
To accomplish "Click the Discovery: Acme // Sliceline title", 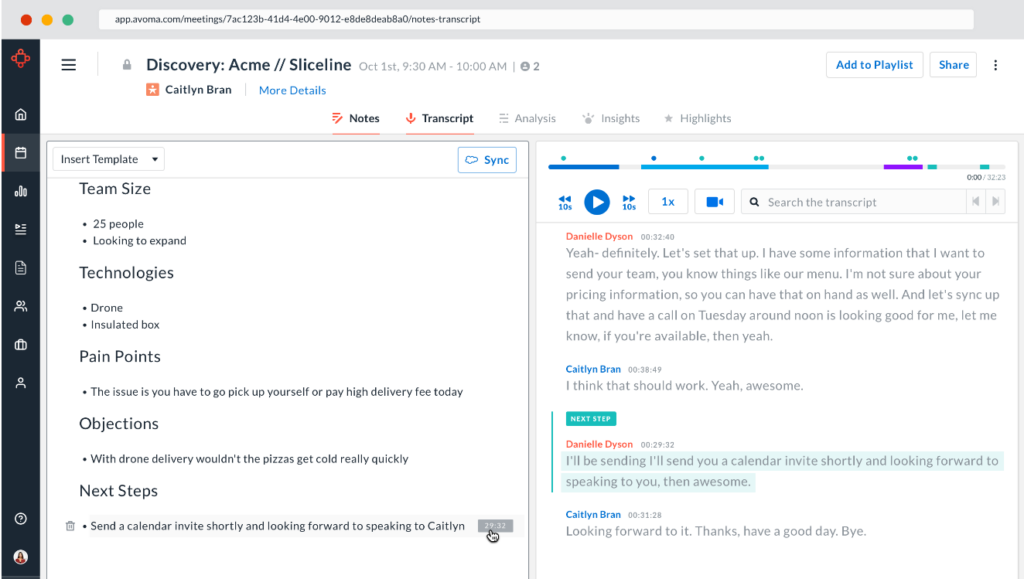I will (249, 65).
